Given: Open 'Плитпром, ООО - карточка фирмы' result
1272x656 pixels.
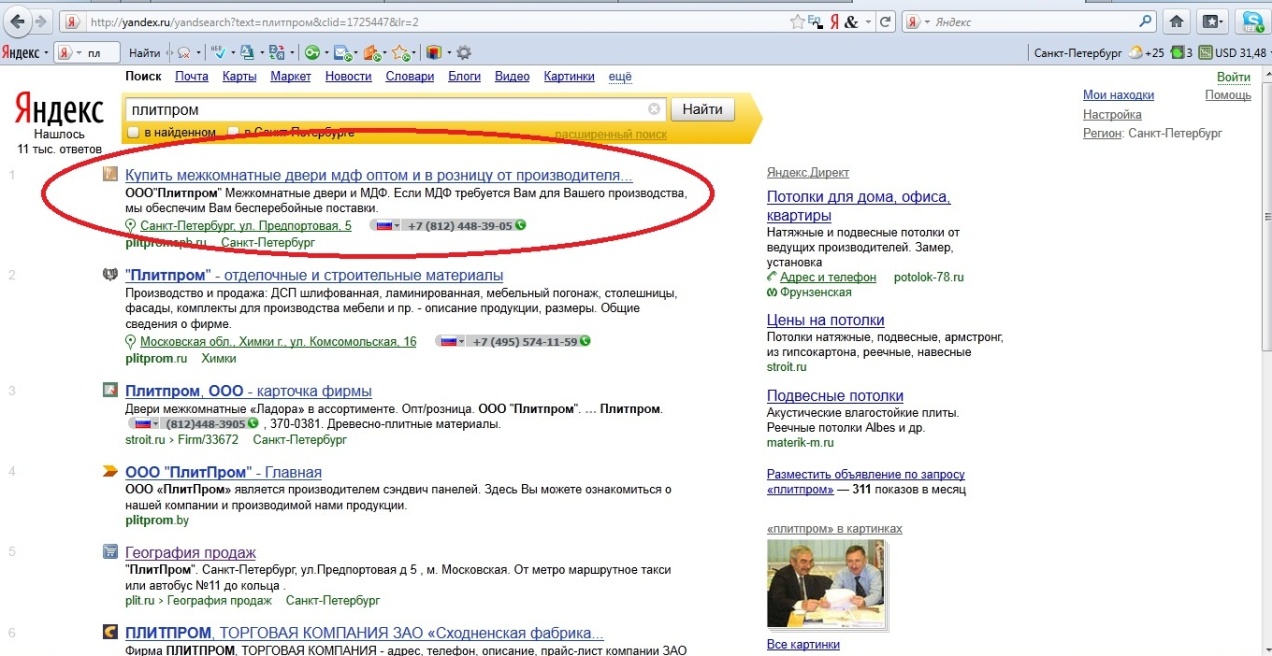Looking at the screenshot, I should tap(248, 391).
